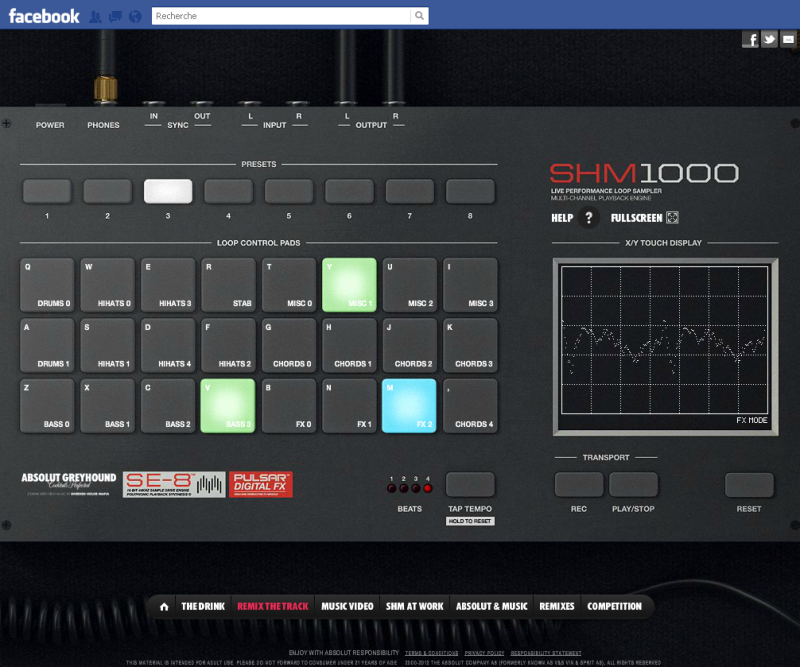Screen dimensions: 800x667
Task: Turn off the green BASS 3 pad
Action: point(229,406)
